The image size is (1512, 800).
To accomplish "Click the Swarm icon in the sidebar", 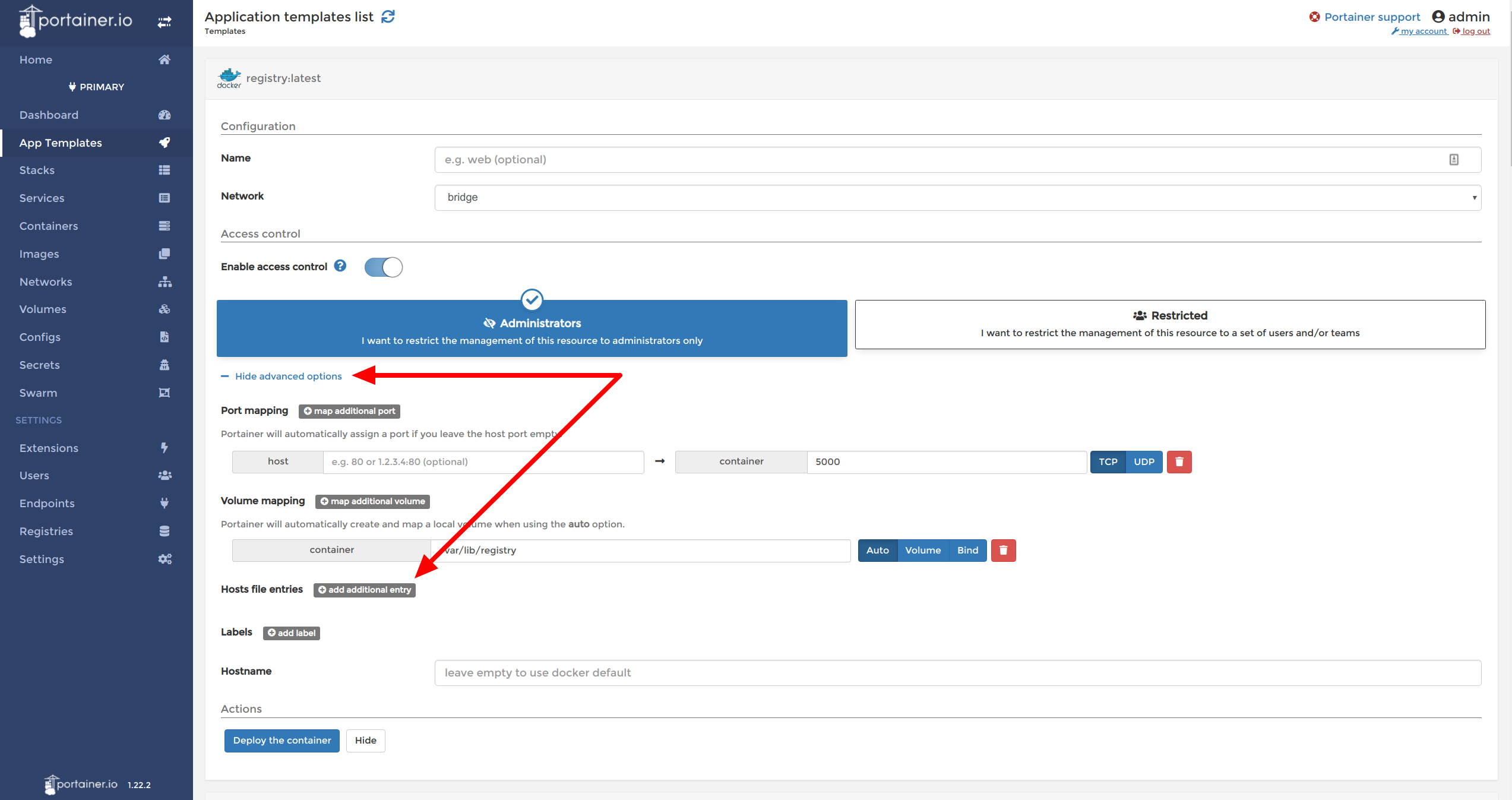I will pyautogui.click(x=165, y=393).
